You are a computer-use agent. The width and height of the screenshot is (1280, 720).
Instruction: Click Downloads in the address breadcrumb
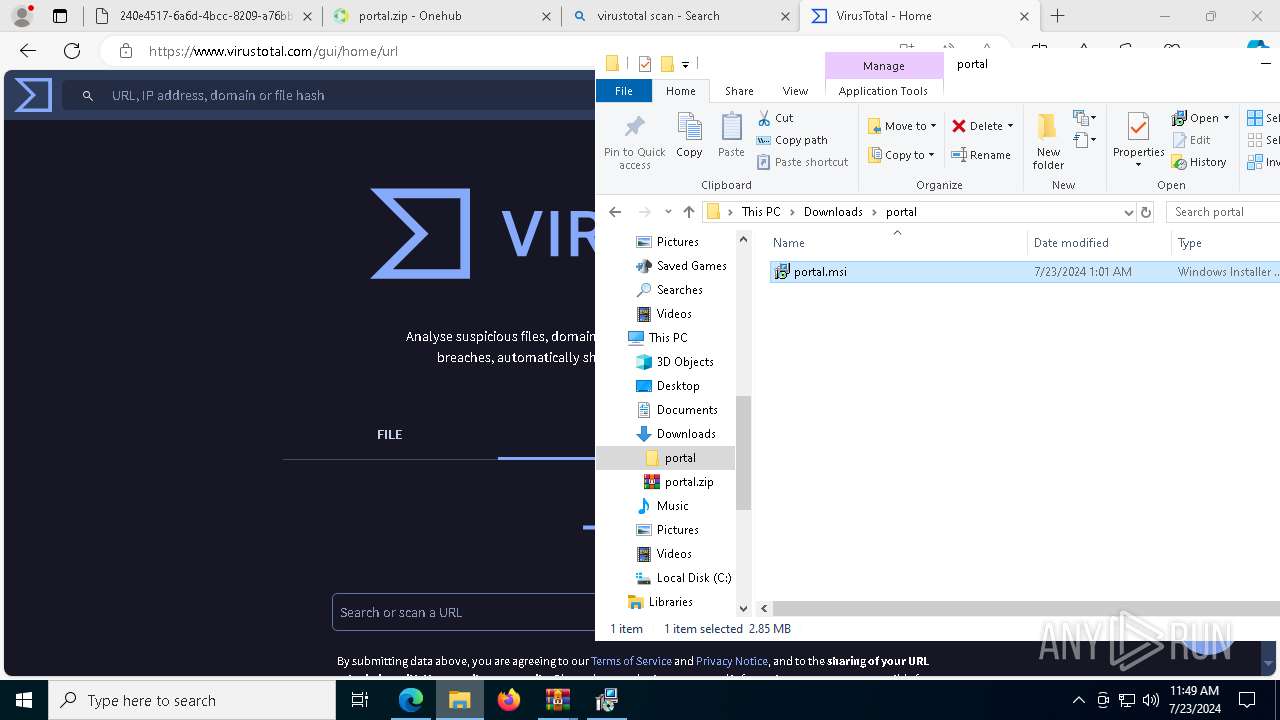click(x=833, y=212)
